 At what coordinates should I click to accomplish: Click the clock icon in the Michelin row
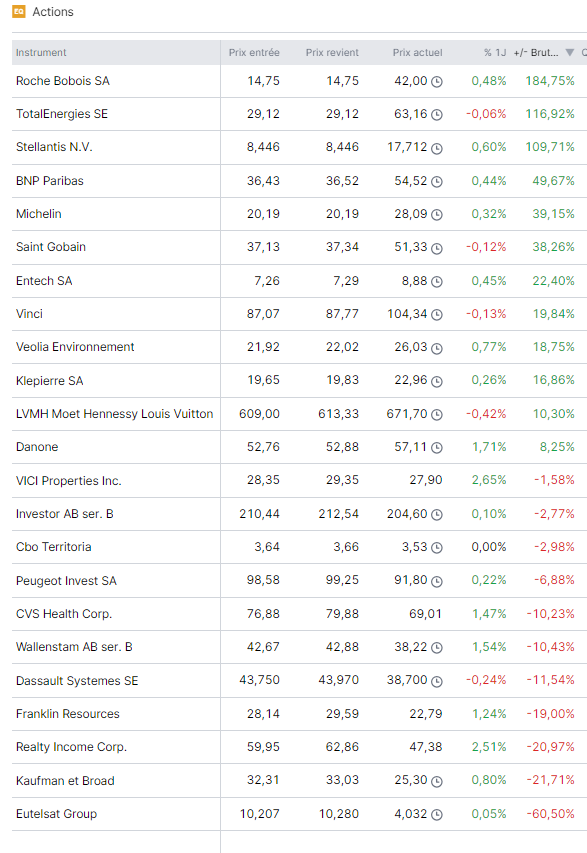(x=436, y=215)
